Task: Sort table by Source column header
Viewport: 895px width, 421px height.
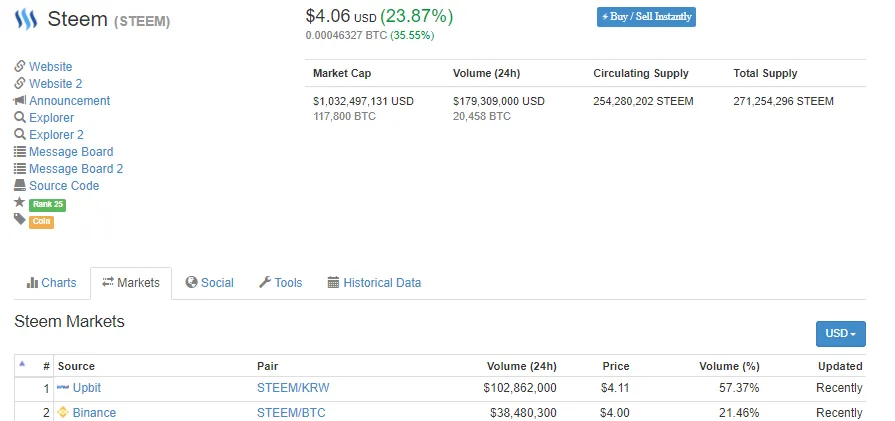Action: pyautogui.click(x=76, y=366)
